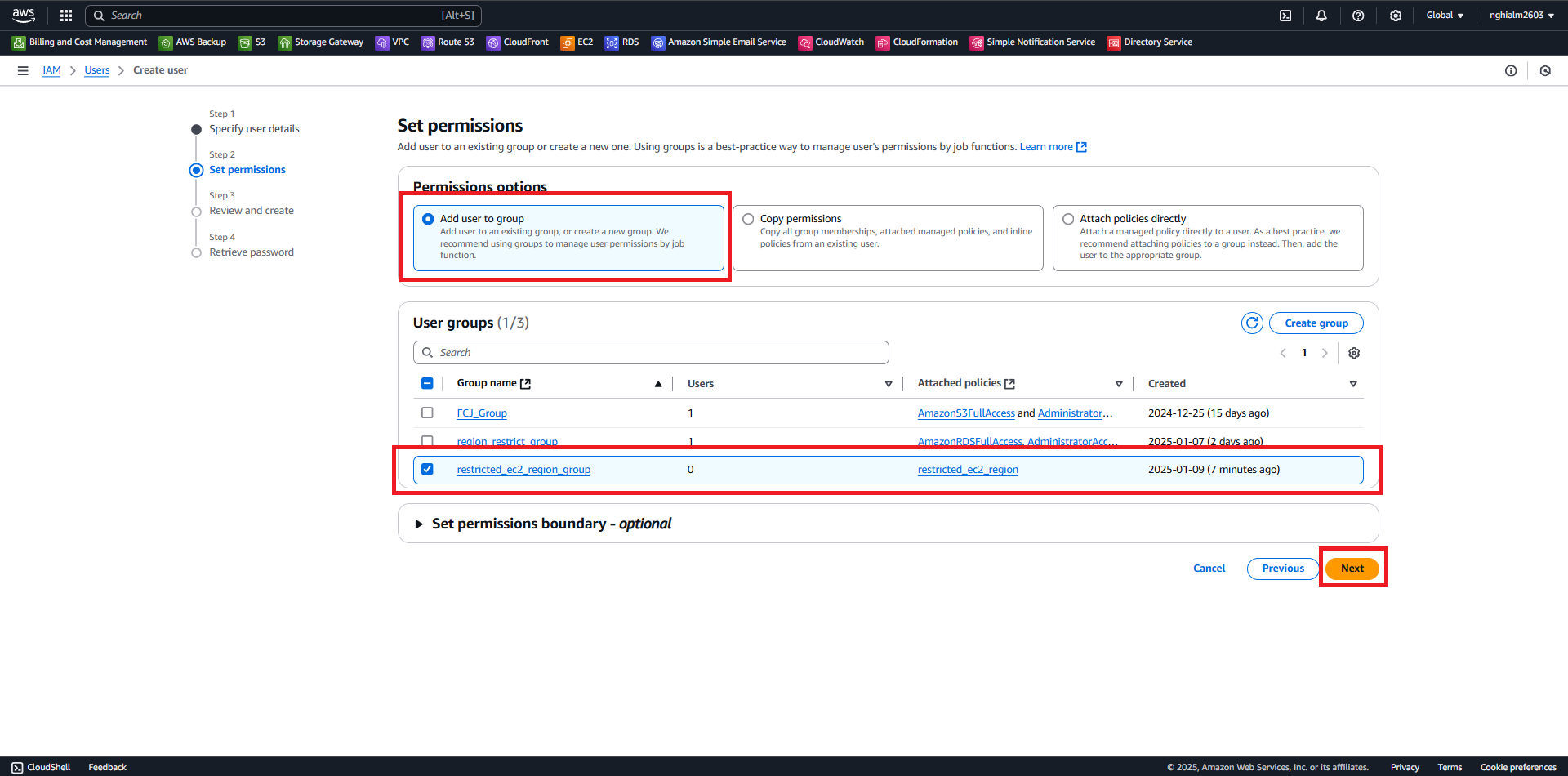
Task: Refresh the user groups list
Action: (1252, 323)
